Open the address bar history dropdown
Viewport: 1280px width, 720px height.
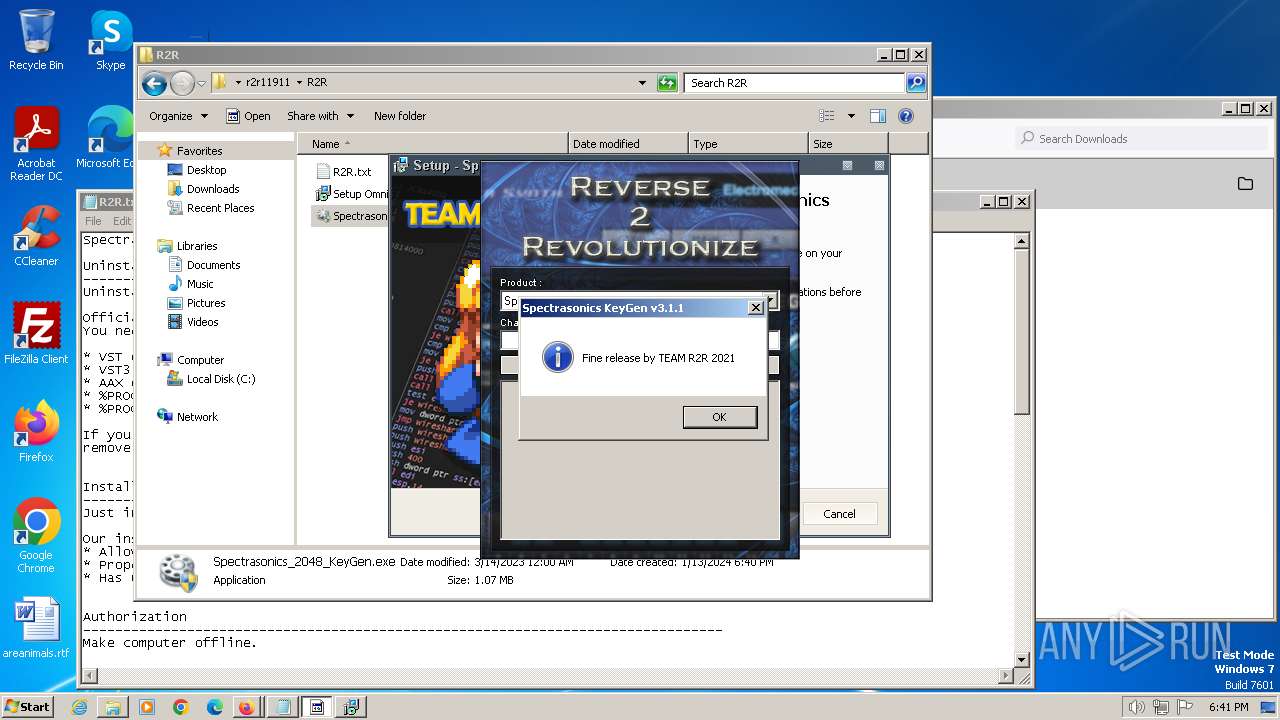click(x=642, y=83)
